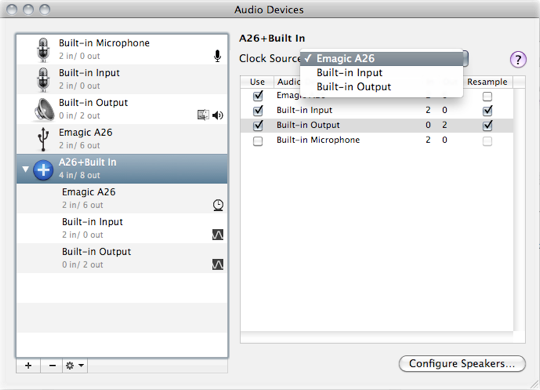This screenshot has height=390, width=540.
Task: Click the blue plus aggregate device icon
Action: 43,170
